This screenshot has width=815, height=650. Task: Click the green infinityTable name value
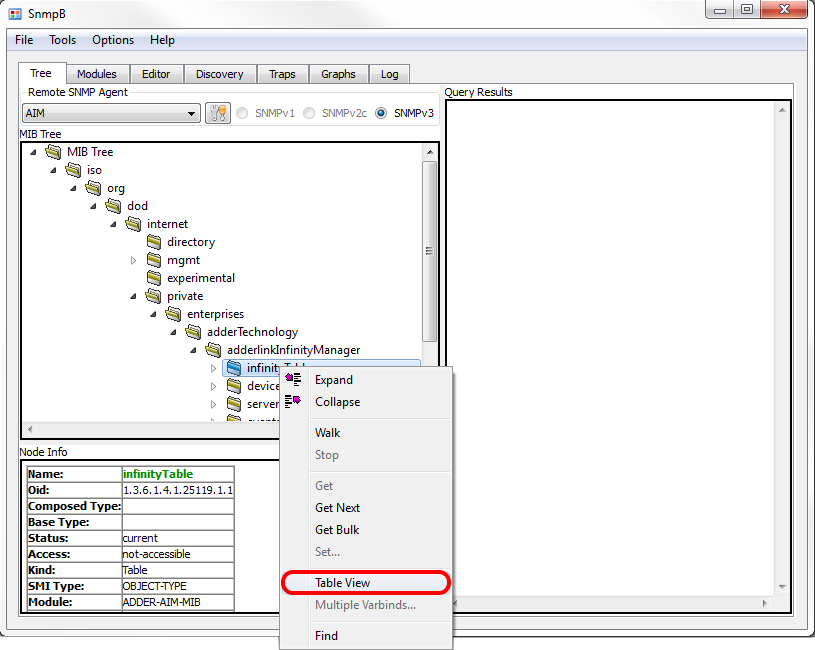click(x=157, y=474)
